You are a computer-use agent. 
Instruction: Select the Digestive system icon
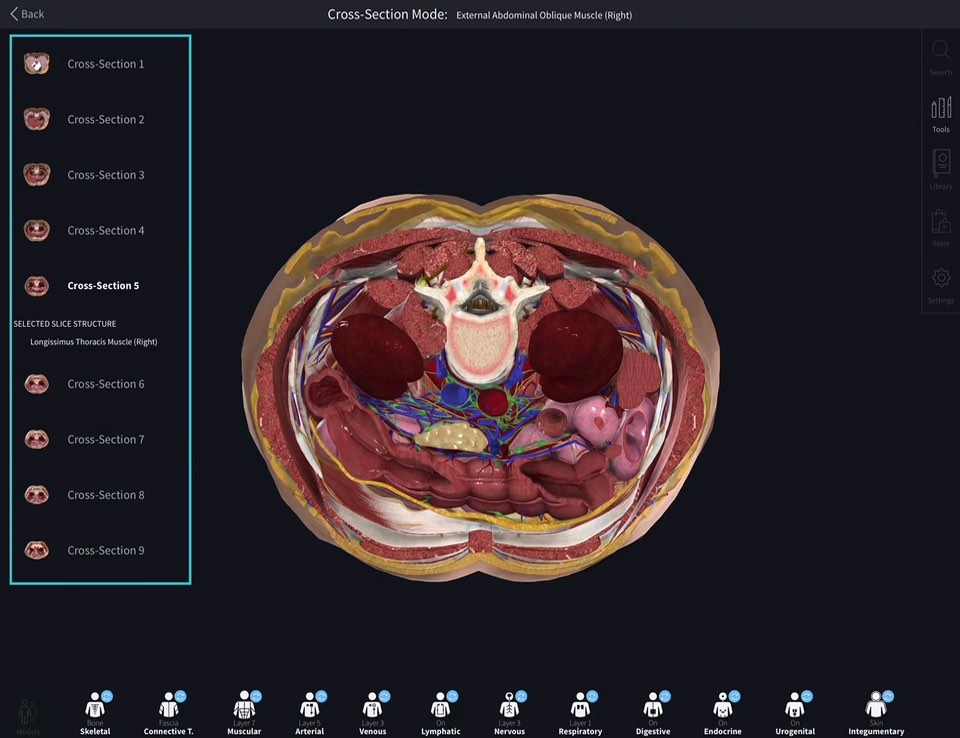tap(653, 706)
